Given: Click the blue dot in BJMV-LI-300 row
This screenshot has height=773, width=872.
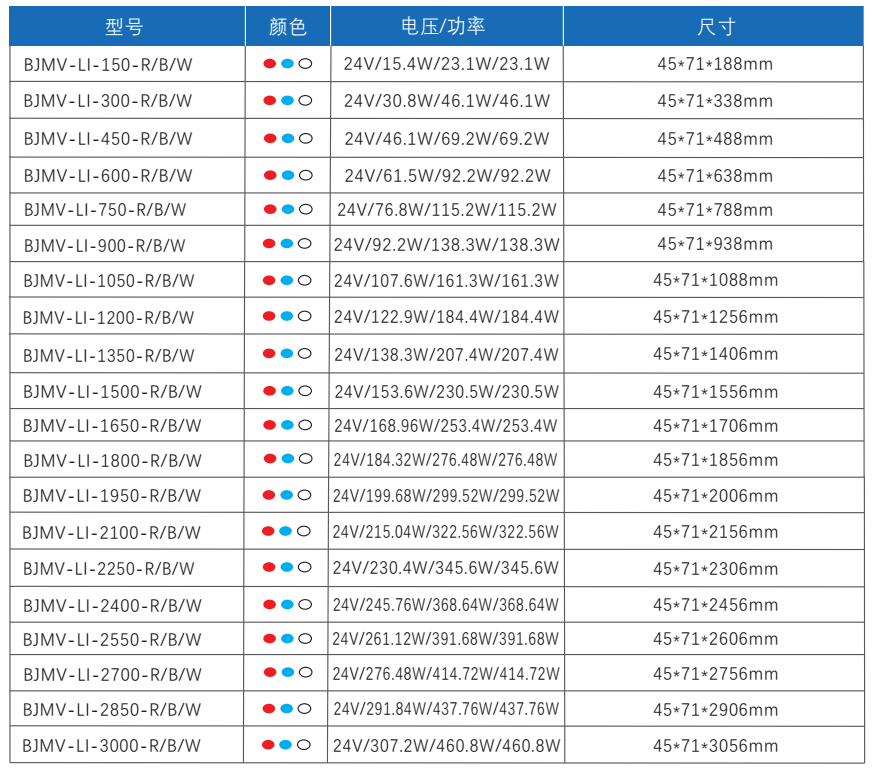Looking at the screenshot, I should (x=288, y=101).
